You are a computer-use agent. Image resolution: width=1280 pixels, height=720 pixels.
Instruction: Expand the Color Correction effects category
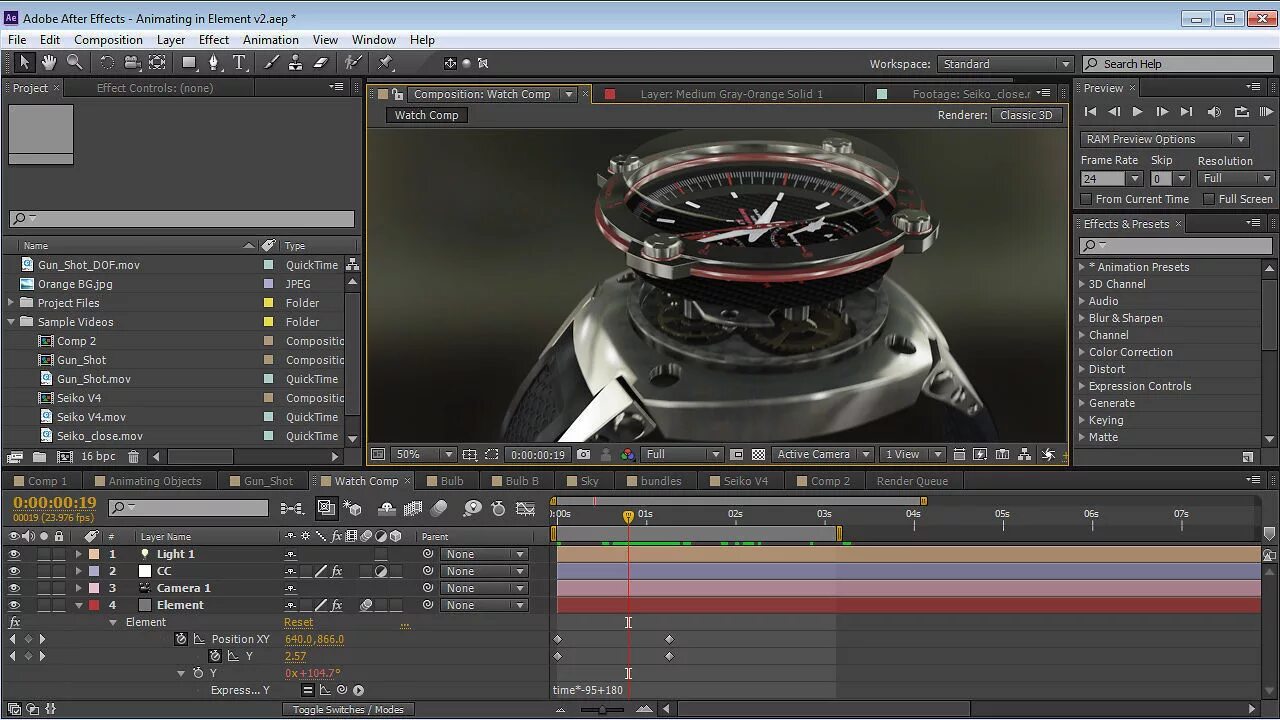[1082, 352]
